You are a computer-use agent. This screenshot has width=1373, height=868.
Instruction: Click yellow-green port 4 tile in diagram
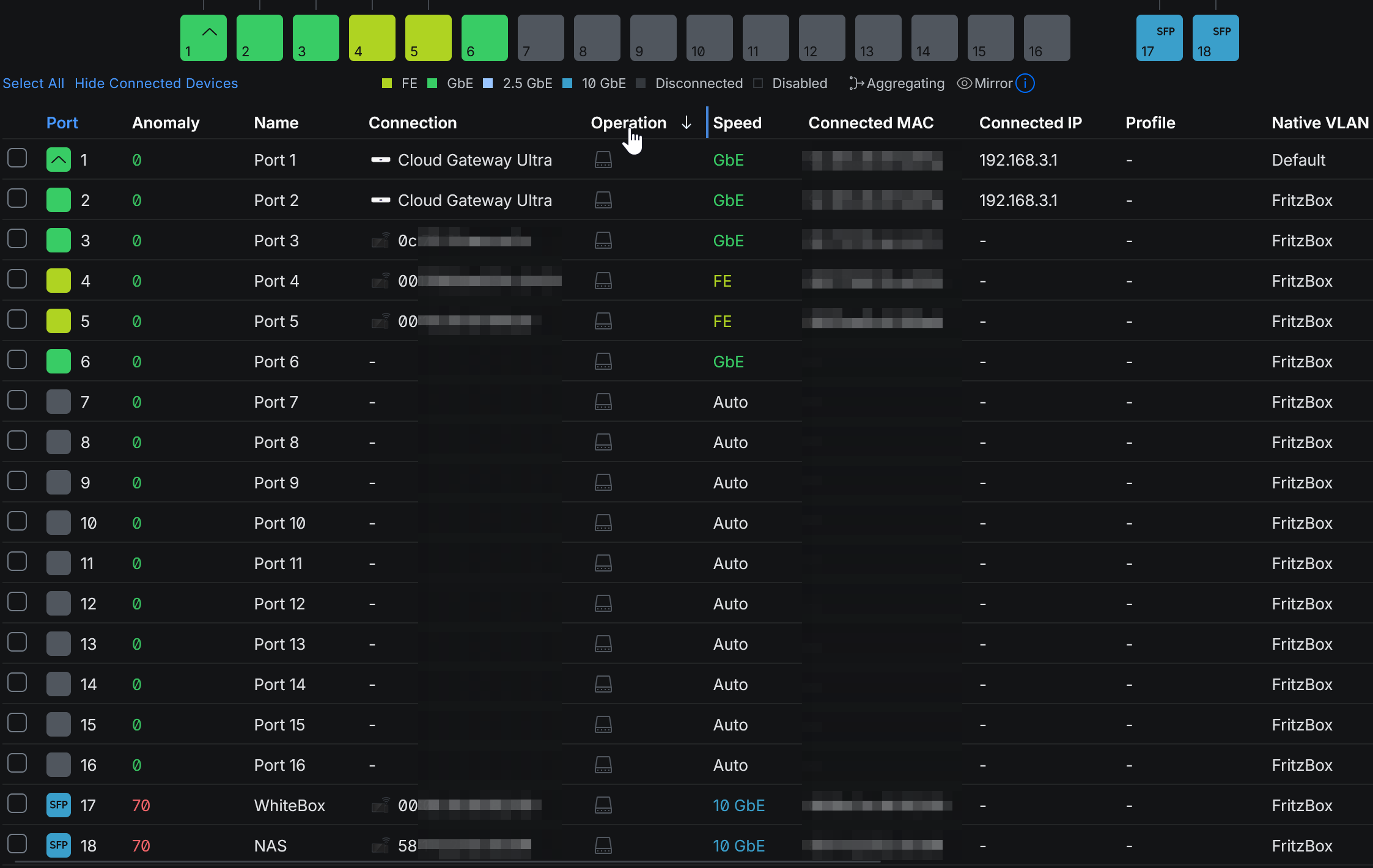(x=372, y=39)
